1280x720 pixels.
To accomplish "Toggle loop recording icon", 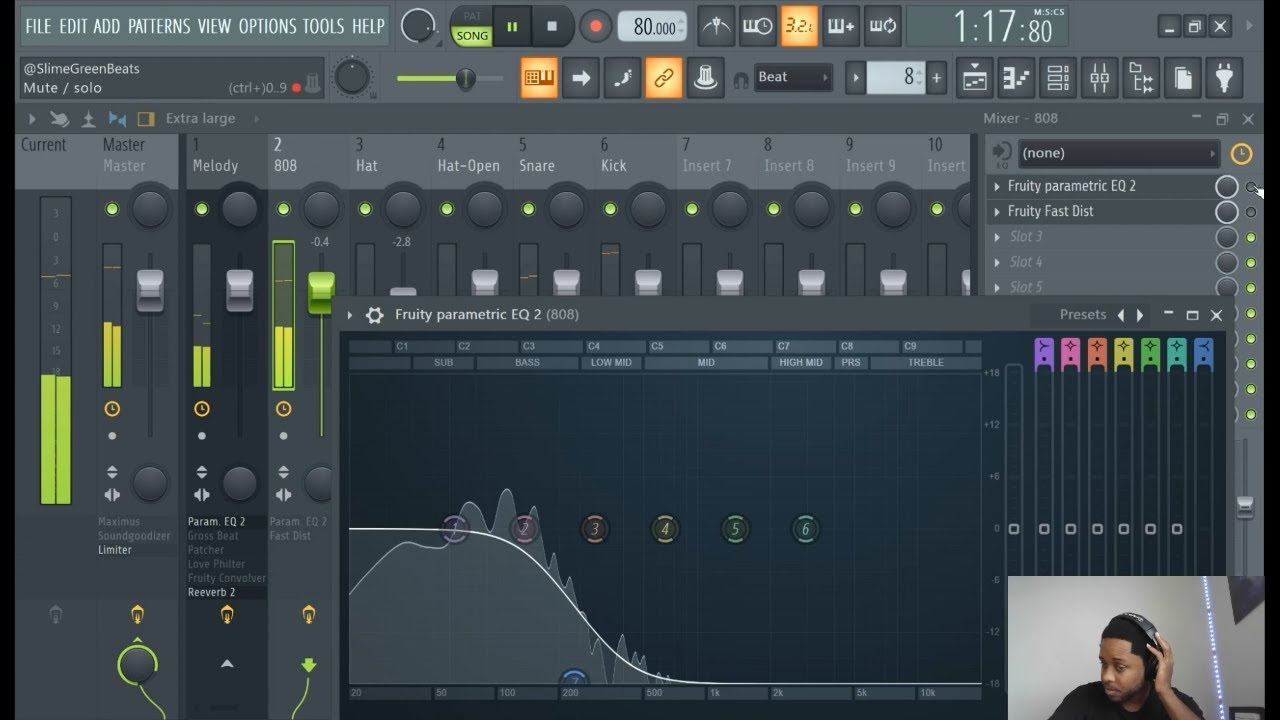I will coord(883,27).
